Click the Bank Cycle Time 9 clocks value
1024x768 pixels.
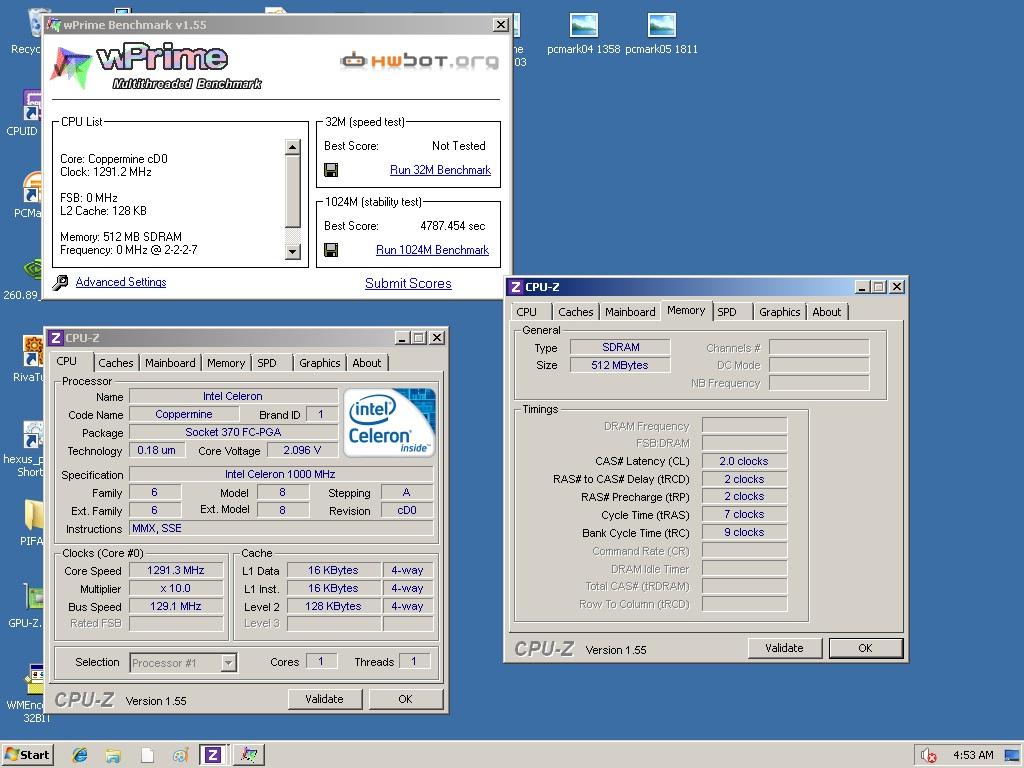tap(744, 532)
